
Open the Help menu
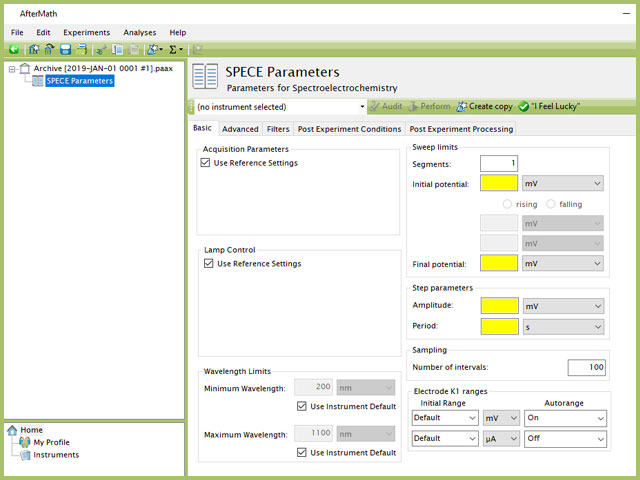pos(178,32)
